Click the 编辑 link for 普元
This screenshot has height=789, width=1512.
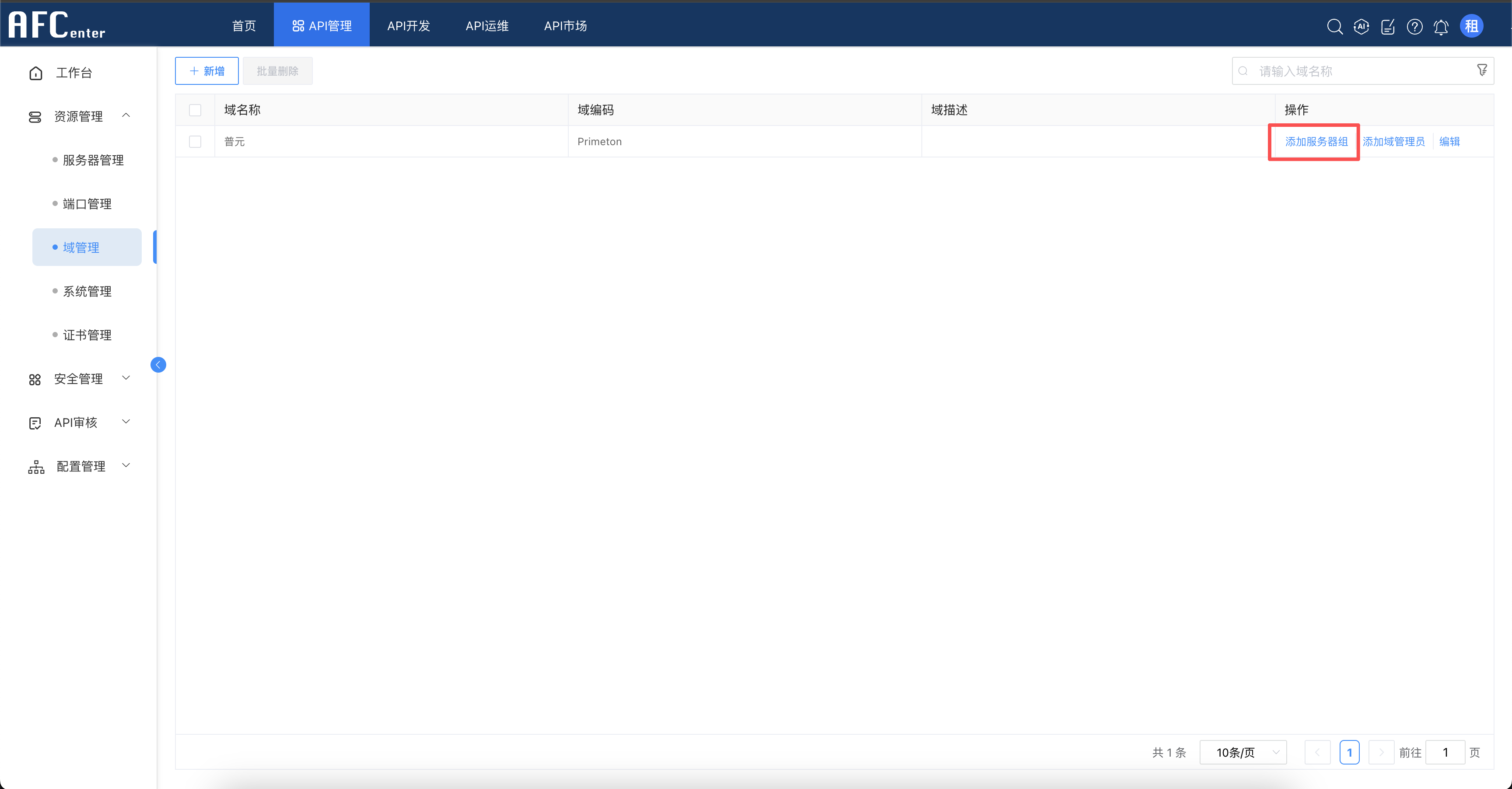[x=1449, y=142]
